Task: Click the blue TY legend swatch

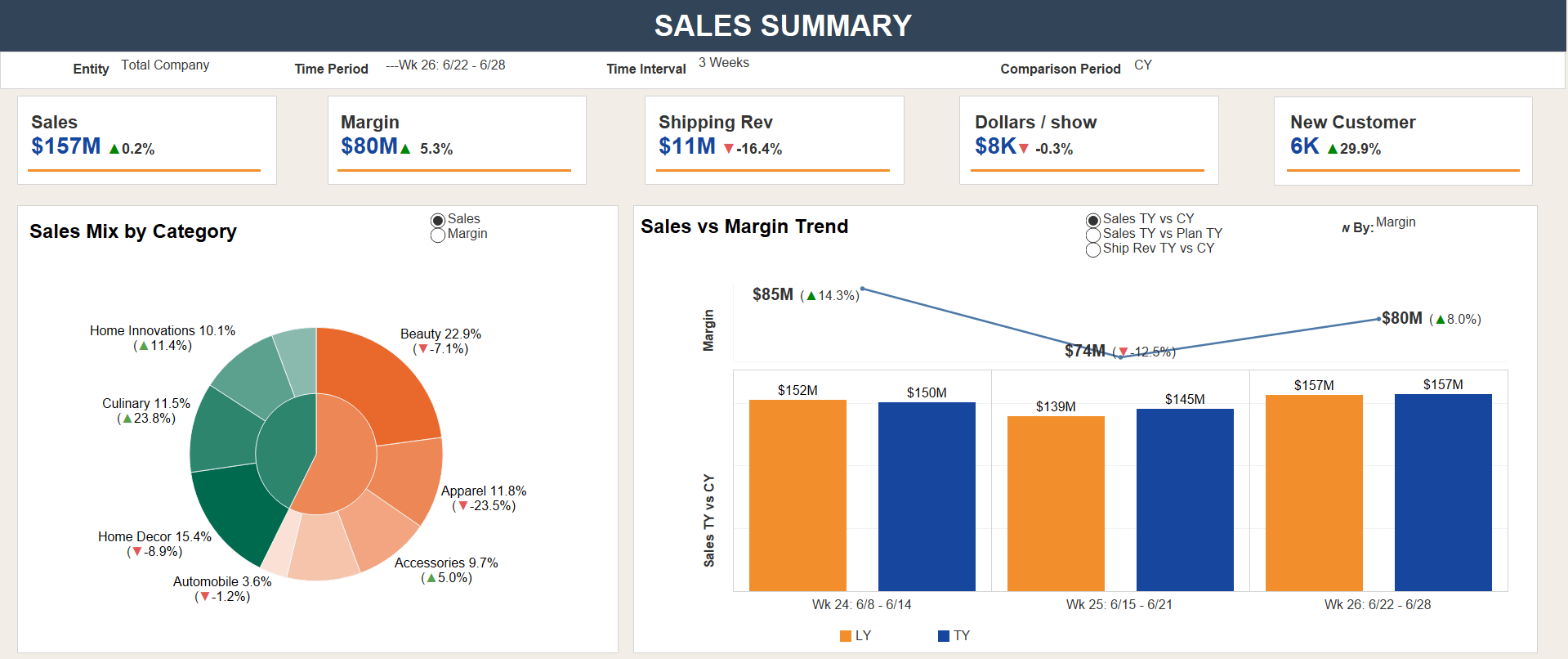Action: click(x=944, y=636)
